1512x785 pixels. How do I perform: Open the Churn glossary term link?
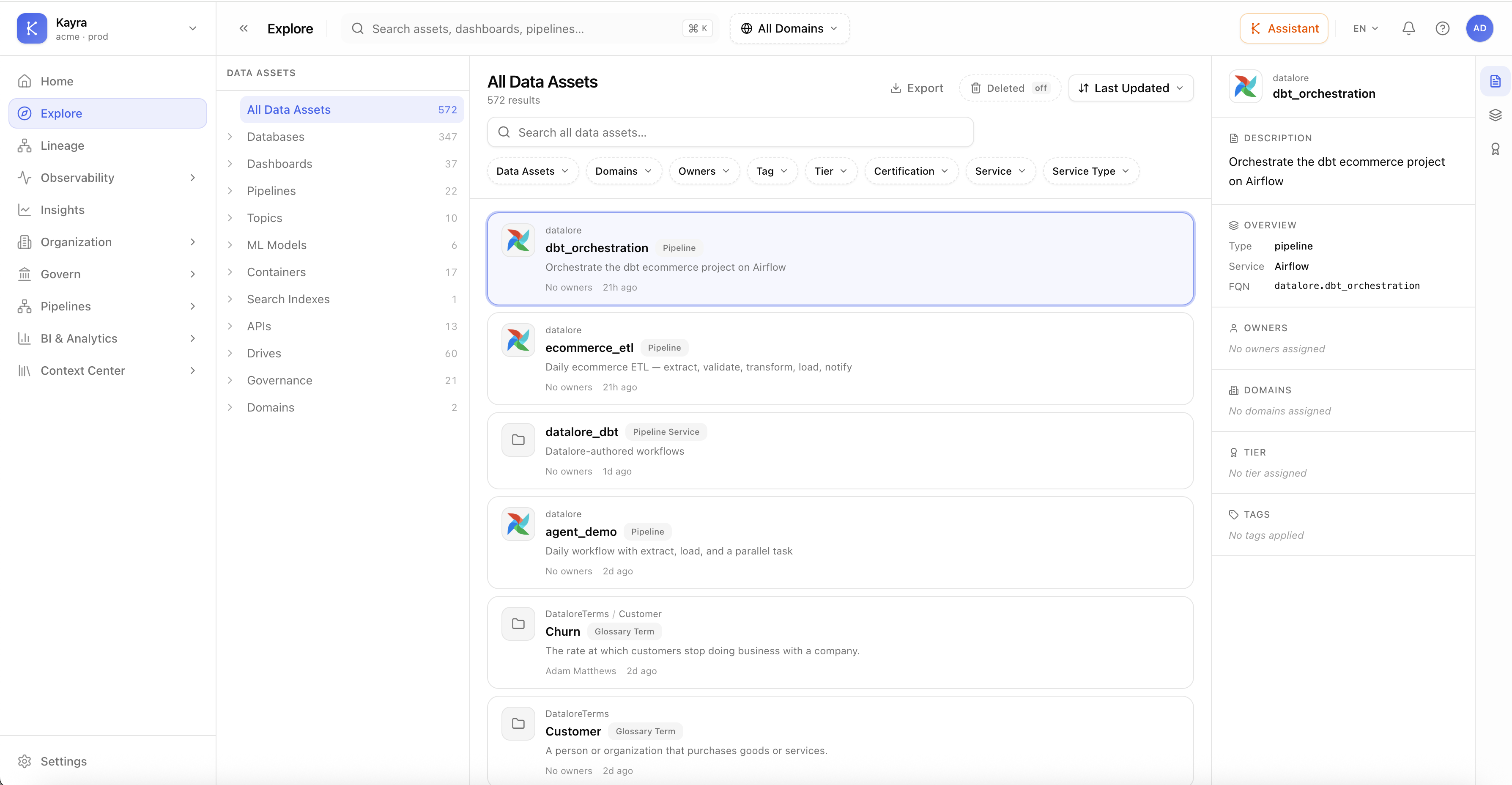563,631
